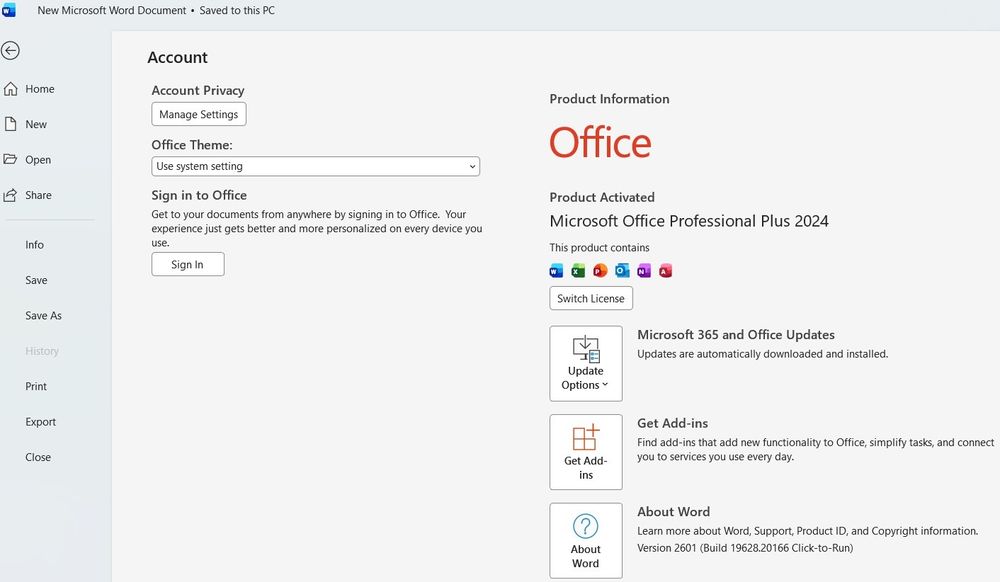Click the Word logo in title bar
Viewport: 1000px width, 582px height.
click(x=9, y=11)
